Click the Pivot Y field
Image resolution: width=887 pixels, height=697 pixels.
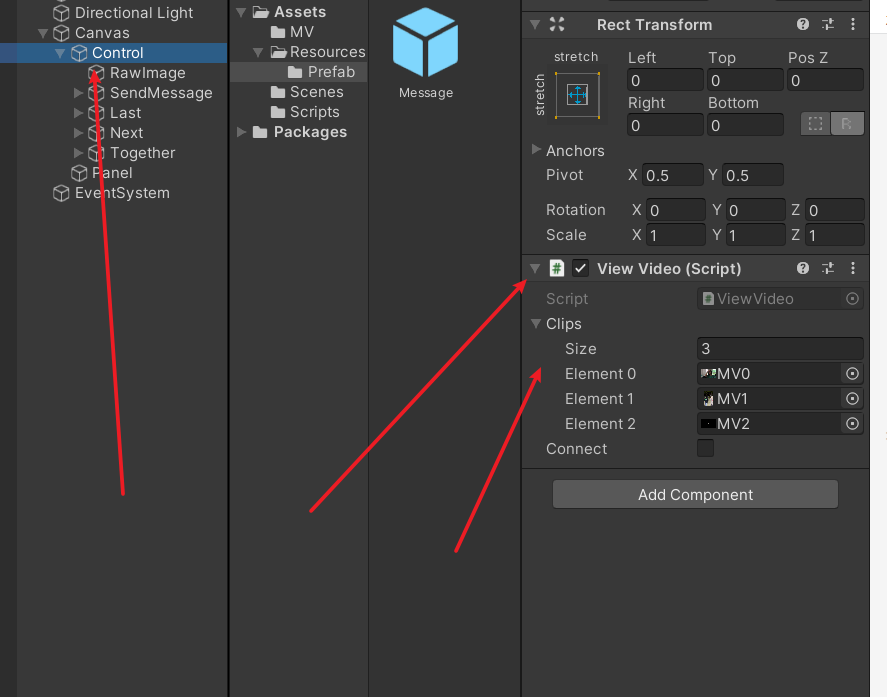(752, 175)
